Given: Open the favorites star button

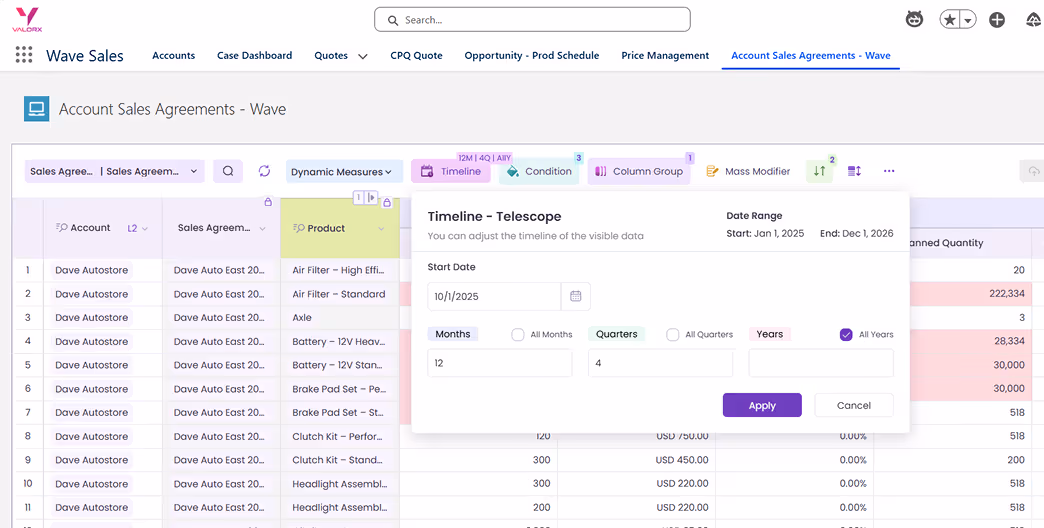Looking at the screenshot, I should [950, 20].
